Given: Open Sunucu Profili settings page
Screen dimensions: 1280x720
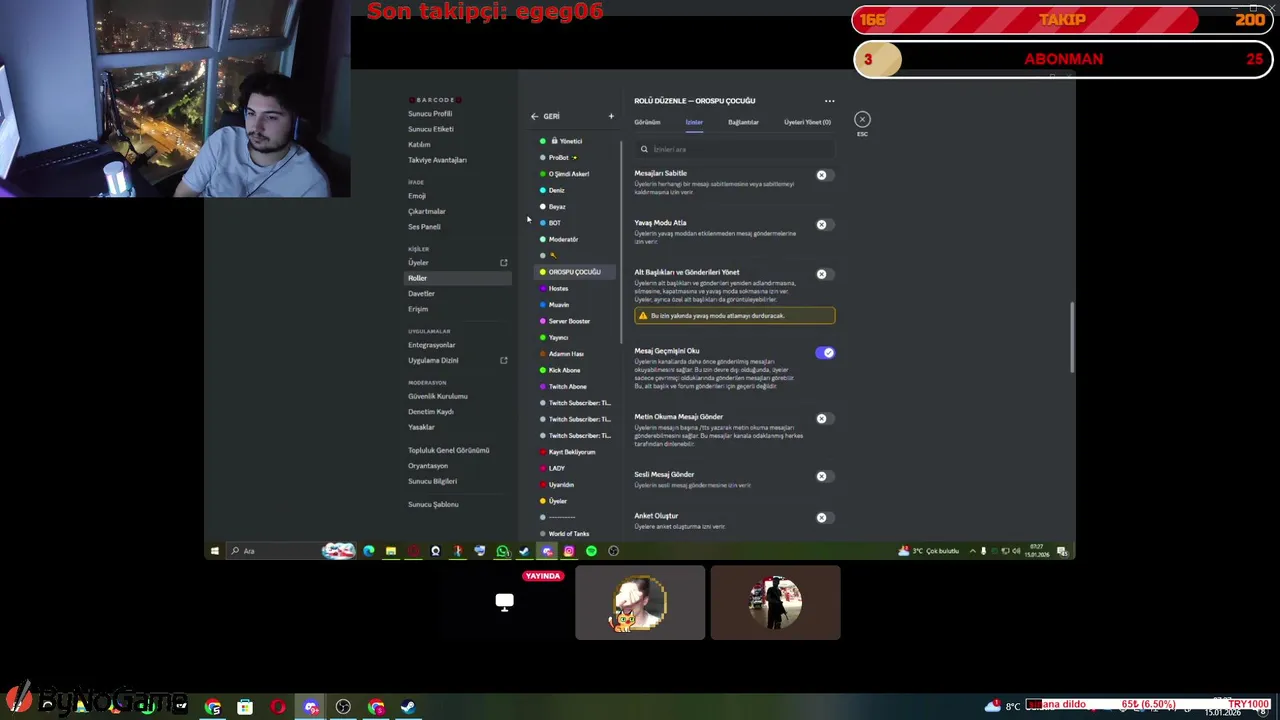Looking at the screenshot, I should pyautogui.click(x=430, y=114).
